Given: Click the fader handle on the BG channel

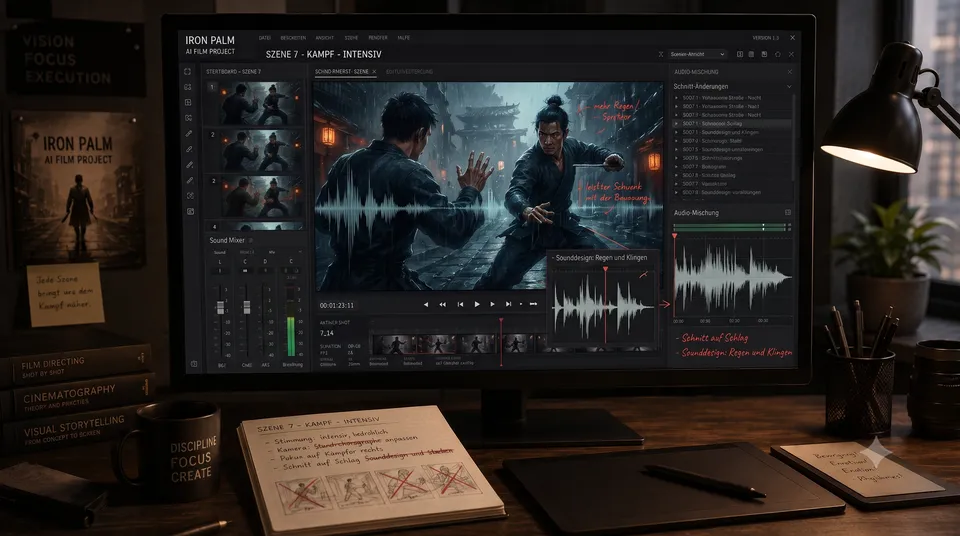Looking at the screenshot, I should coord(220,308).
